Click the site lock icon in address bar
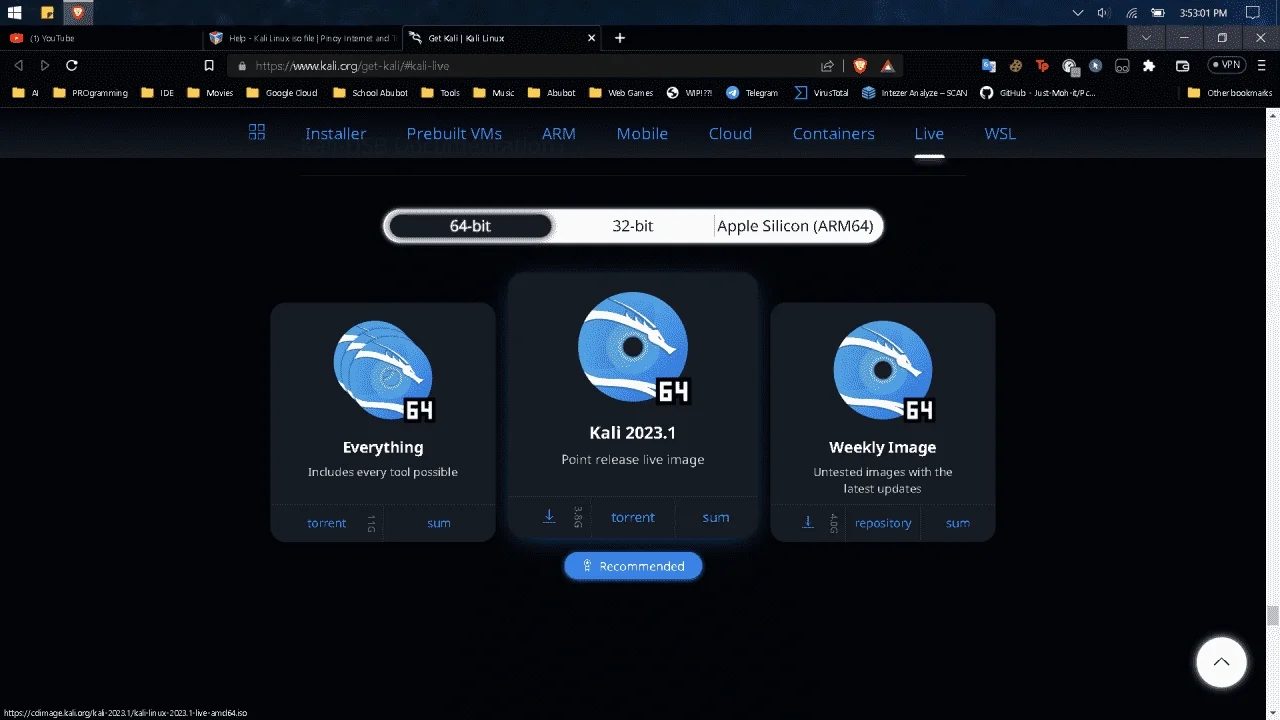Image resolution: width=1280 pixels, height=720 pixels. (x=242, y=66)
